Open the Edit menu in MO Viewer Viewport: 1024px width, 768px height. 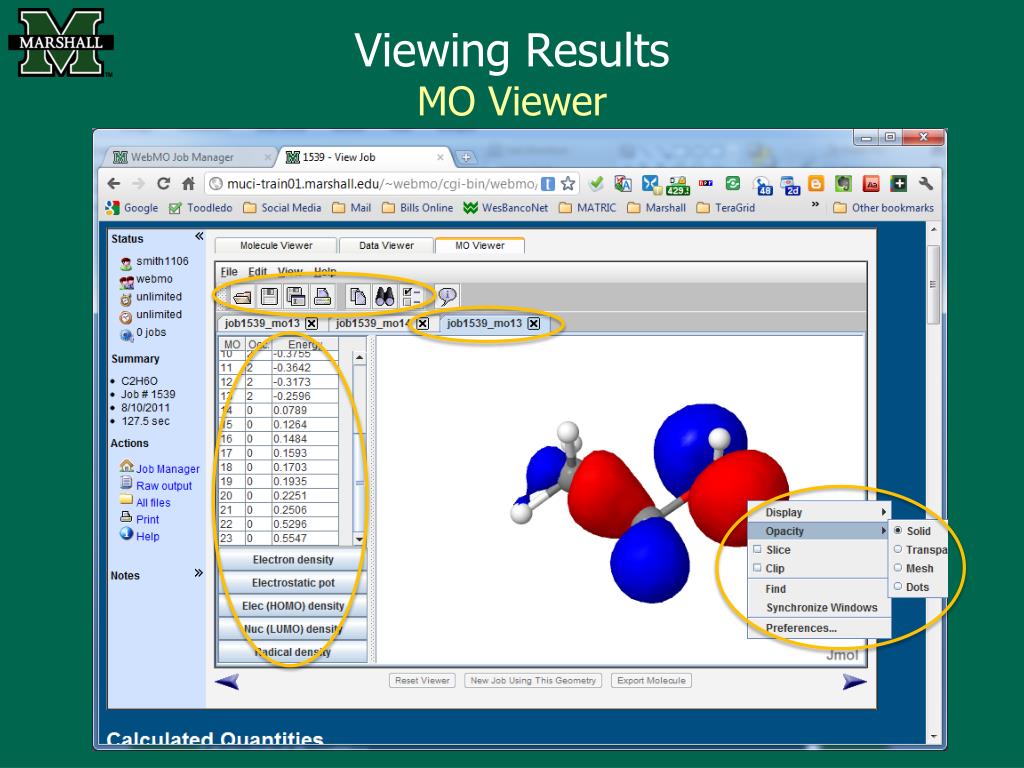257,272
